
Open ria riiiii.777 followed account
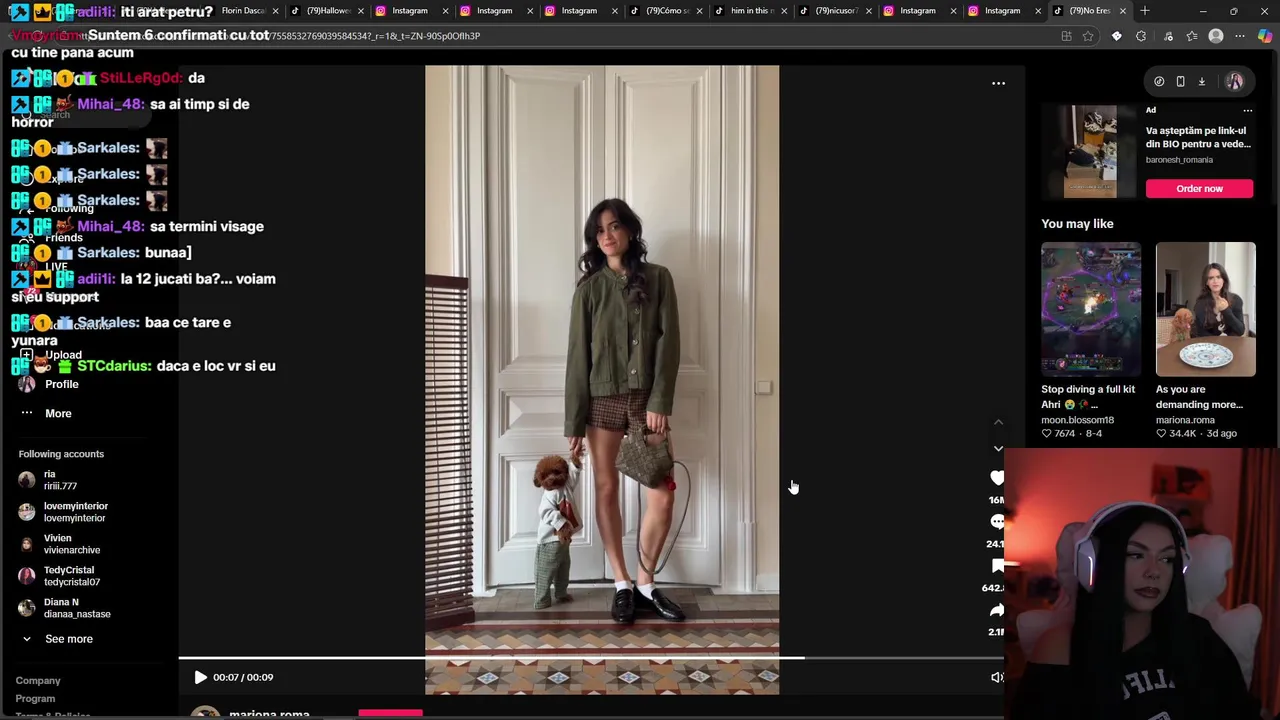[60, 480]
